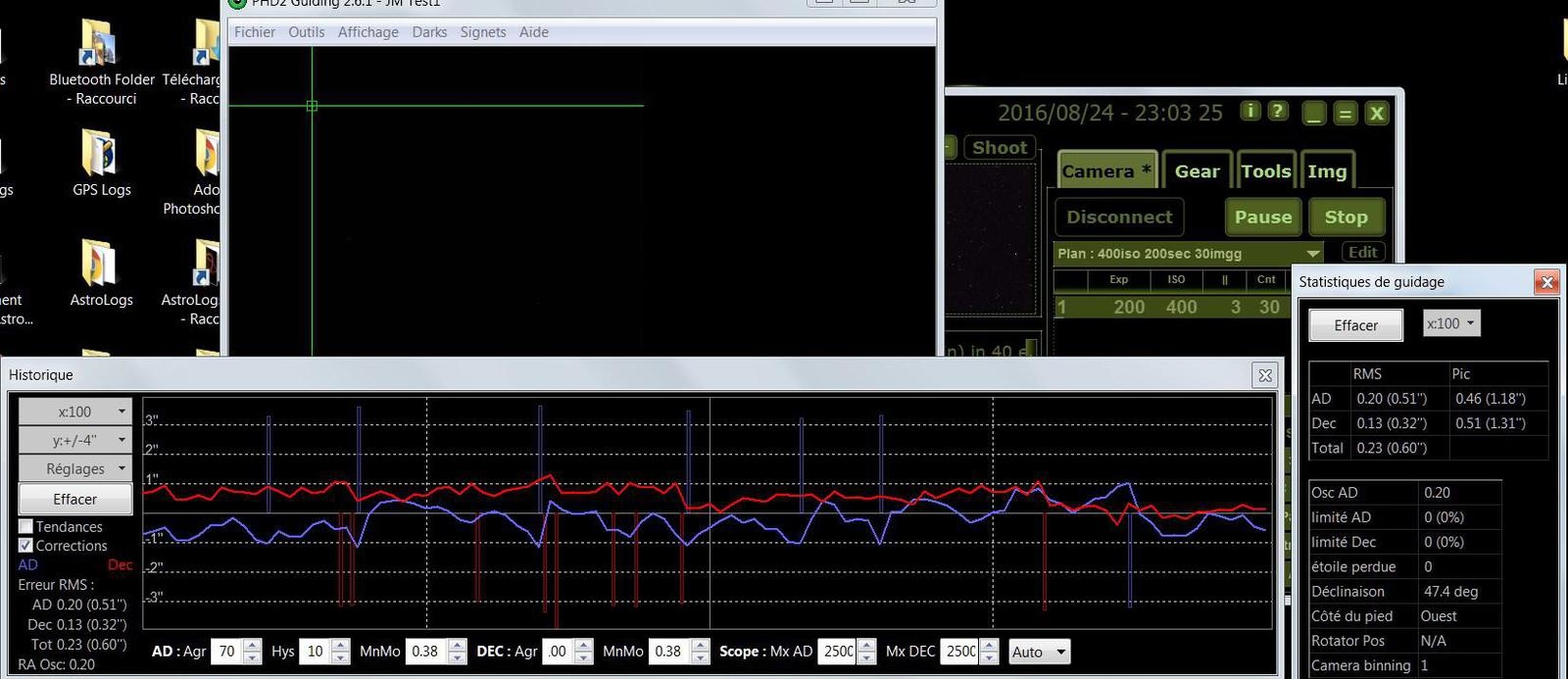This screenshot has width=1568, height=679.
Task: Click the AD Pic value 0.46 (1.18")
Action: 1491,398
